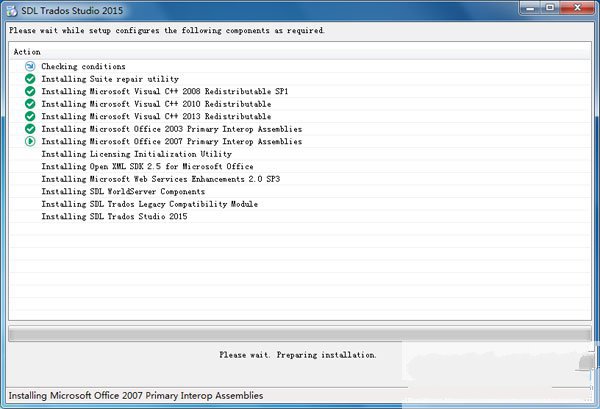Select the Checking conditions row text
The height and width of the screenshot is (409, 600).
83,67
